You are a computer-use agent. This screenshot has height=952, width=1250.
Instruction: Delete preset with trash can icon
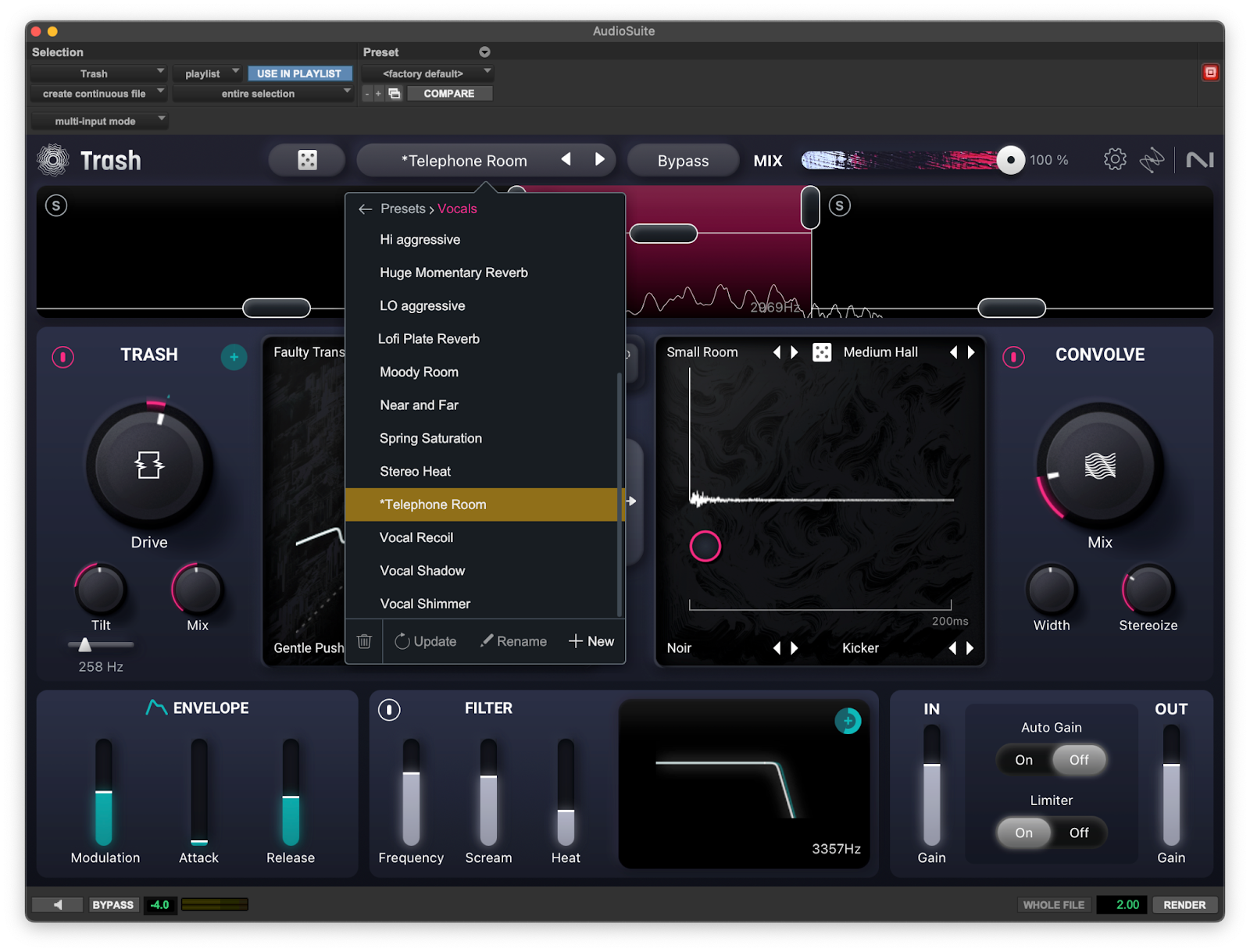pos(364,641)
